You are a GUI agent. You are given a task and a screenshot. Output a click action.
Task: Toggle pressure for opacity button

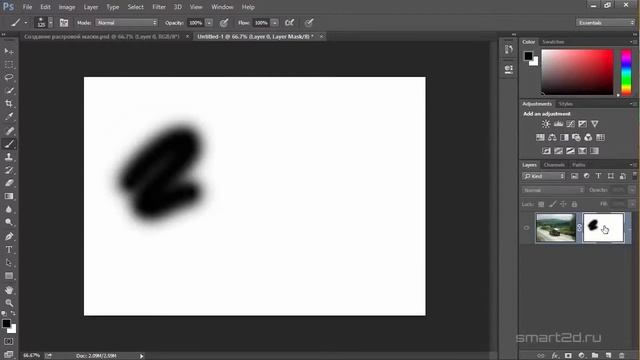pos(224,23)
